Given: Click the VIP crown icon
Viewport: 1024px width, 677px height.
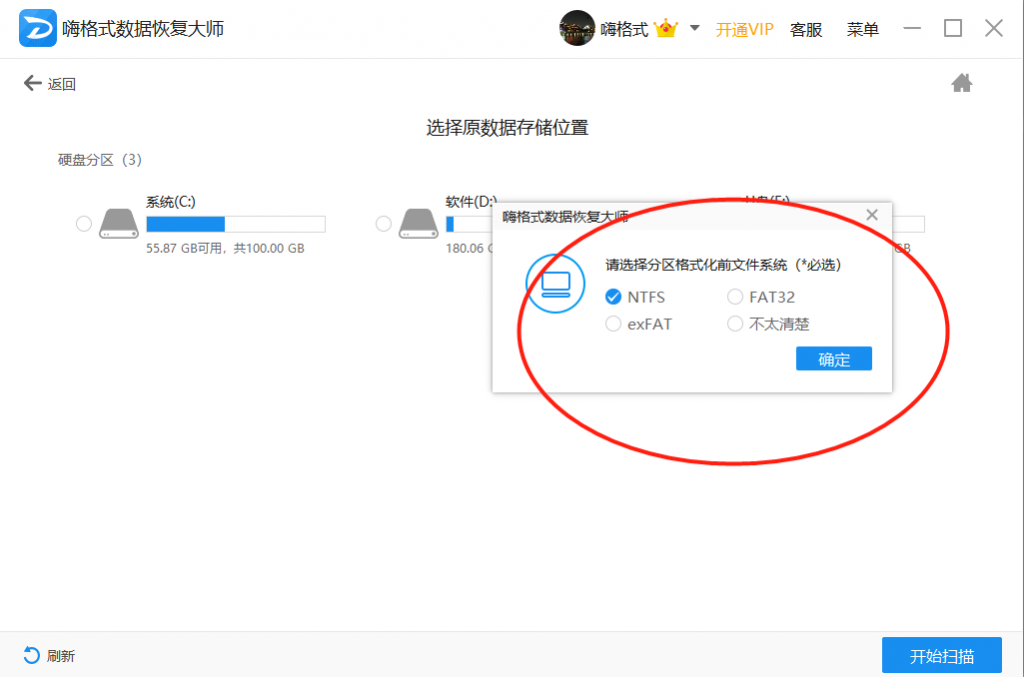Looking at the screenshot, I should tap(665, 29).
